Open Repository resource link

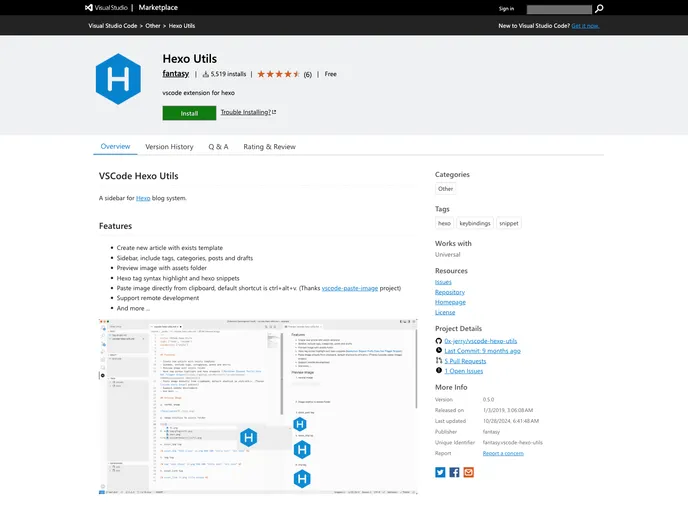coord(450,292)
